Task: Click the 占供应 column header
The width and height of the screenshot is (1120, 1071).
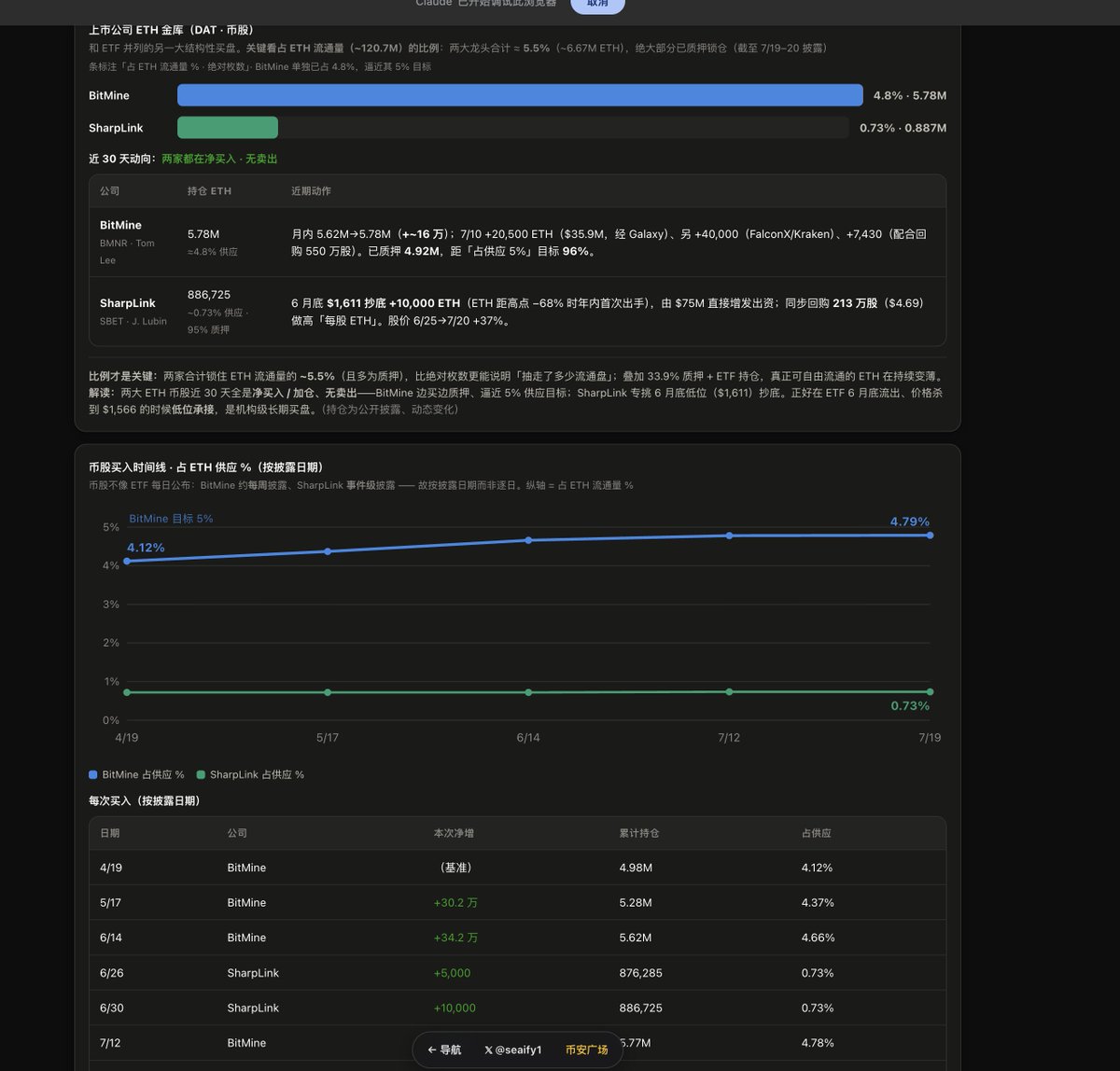Action: tap(816, 833)
